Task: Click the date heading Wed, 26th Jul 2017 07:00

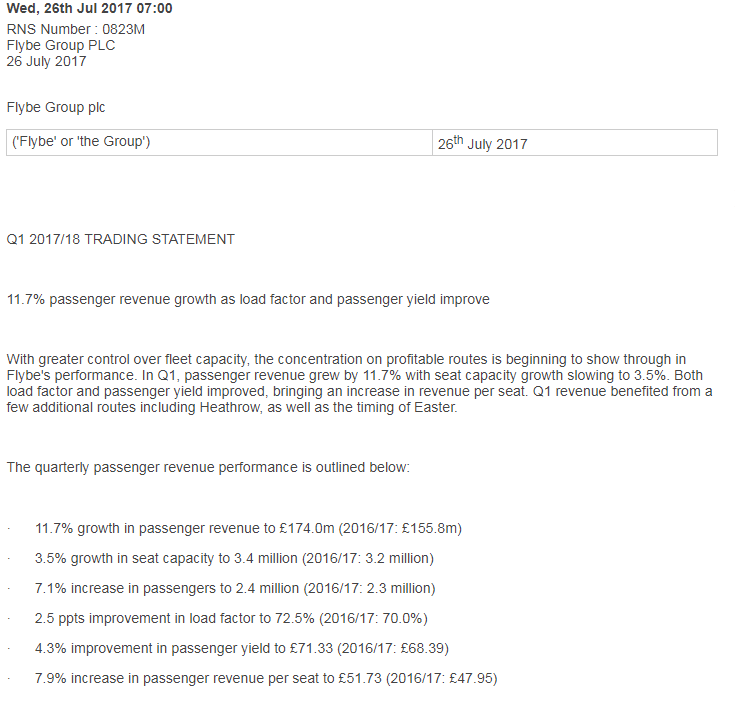Action: [x=89, y=8]
